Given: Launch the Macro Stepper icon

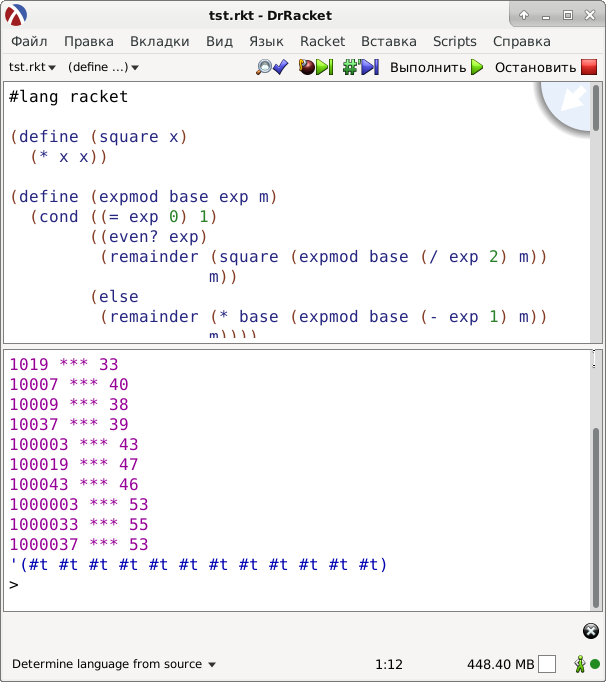Looking at the screenshot, I should [x=361, y=67].
